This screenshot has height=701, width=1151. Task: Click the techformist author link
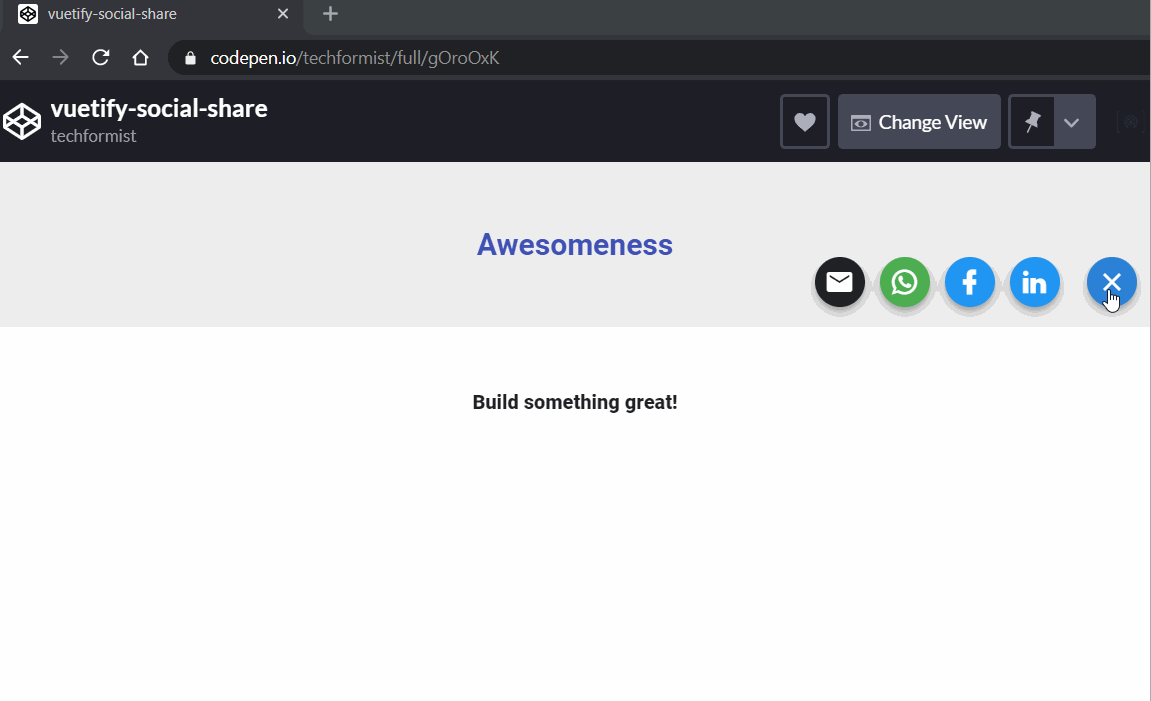click(93, 136)
